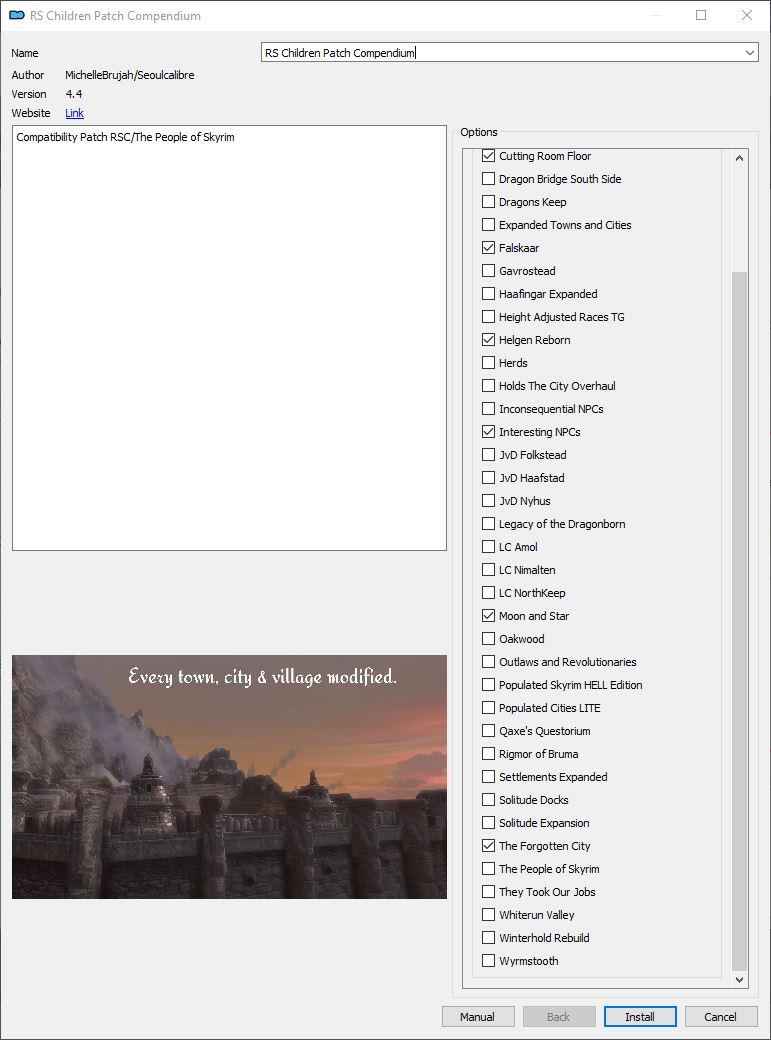Enable Dragon Bridge South Side patch

[x=488, y=179]
